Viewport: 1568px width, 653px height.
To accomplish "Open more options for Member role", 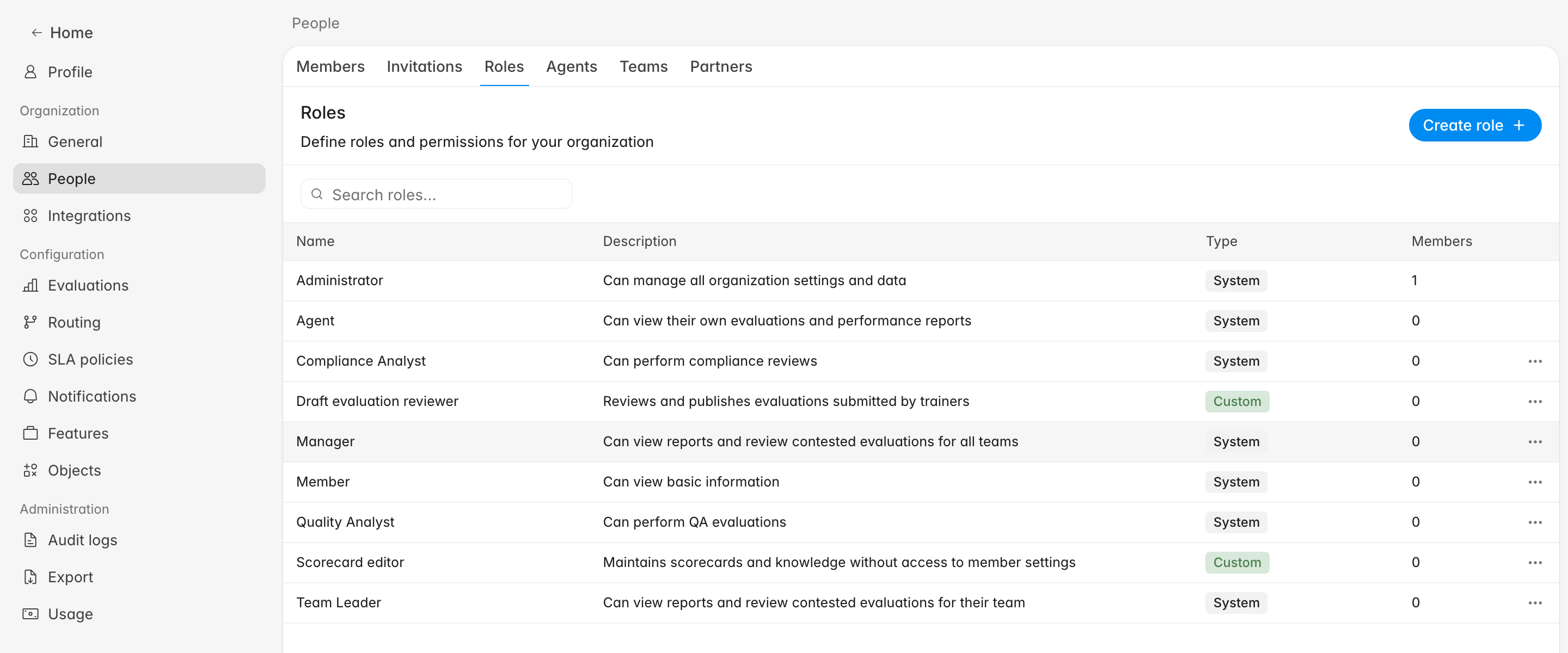I will 1535,482.
